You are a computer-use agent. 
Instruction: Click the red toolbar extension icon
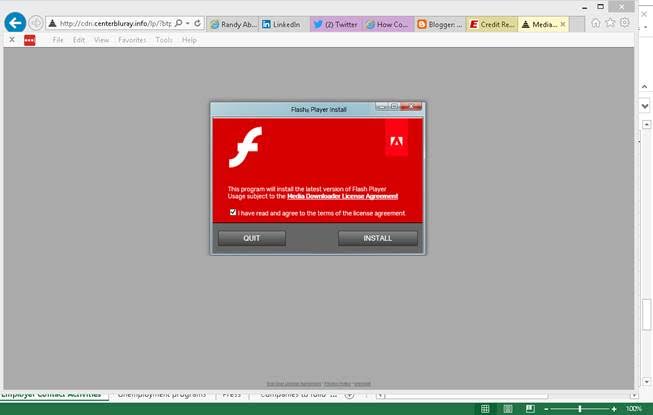(30, 40)
